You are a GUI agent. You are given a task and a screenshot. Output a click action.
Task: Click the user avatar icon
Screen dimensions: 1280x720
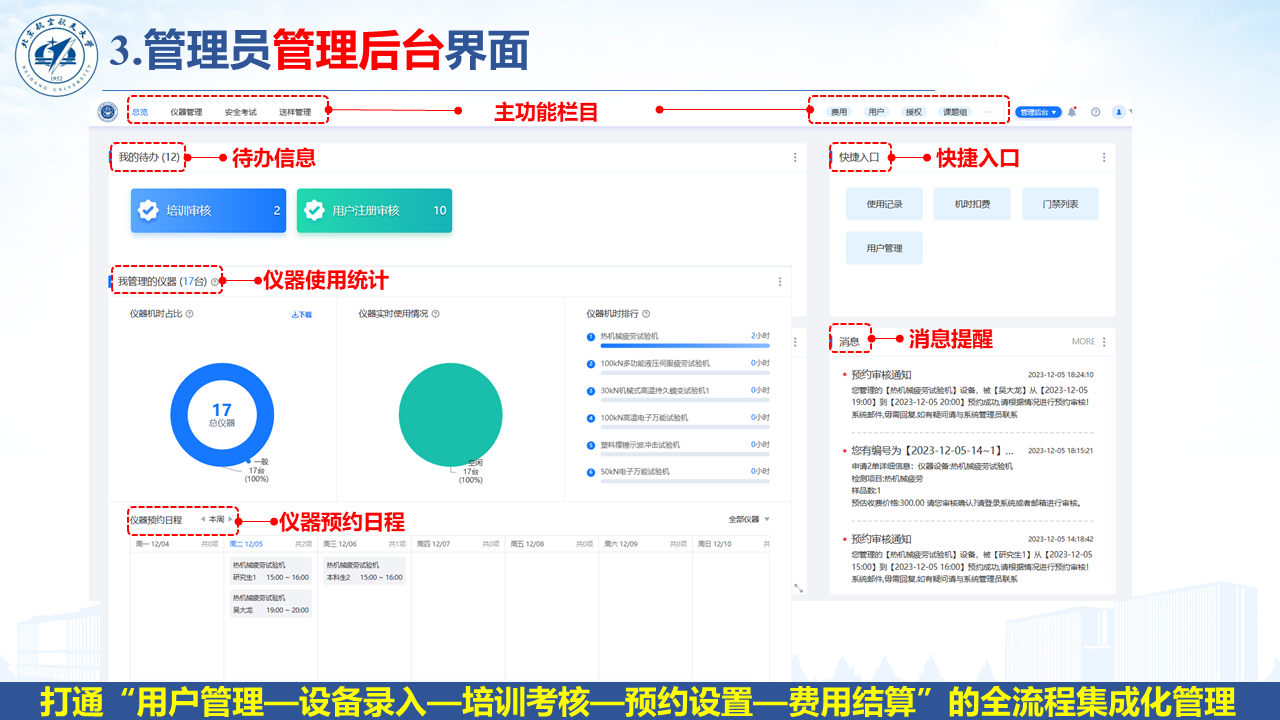click(x=1119, y=112)
